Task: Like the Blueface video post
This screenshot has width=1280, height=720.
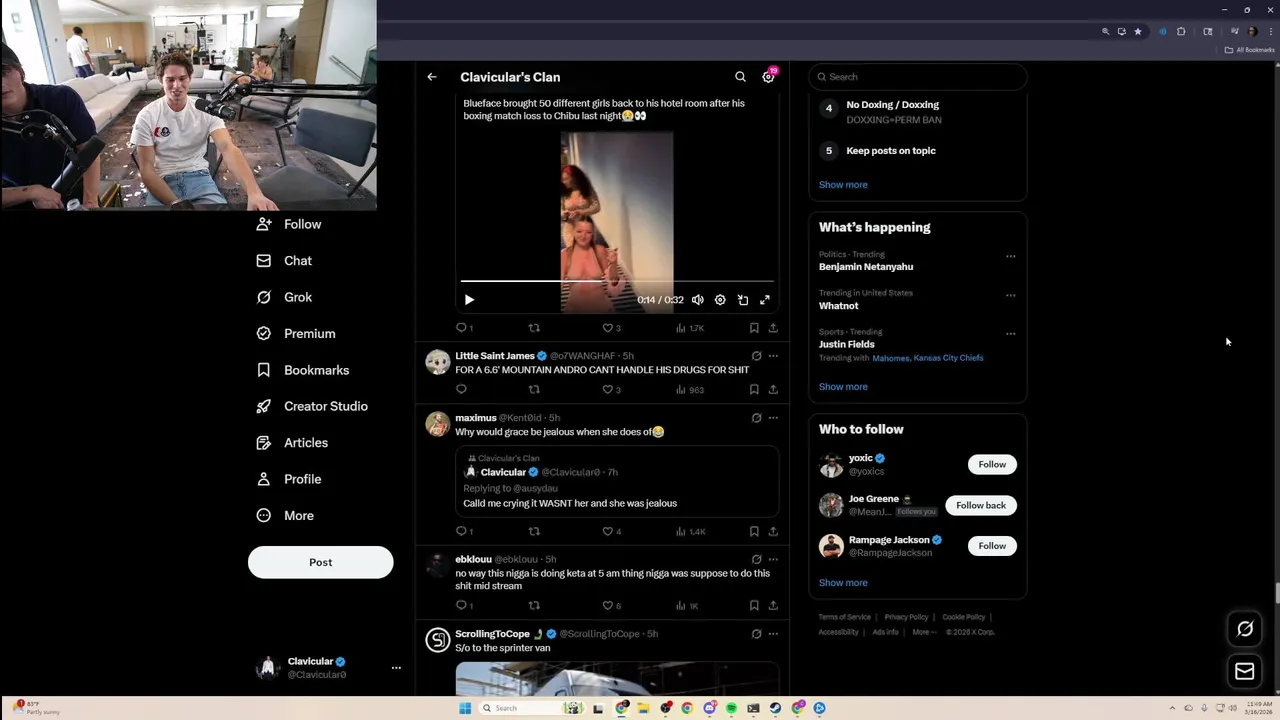Action: click(x=611, y=328)
